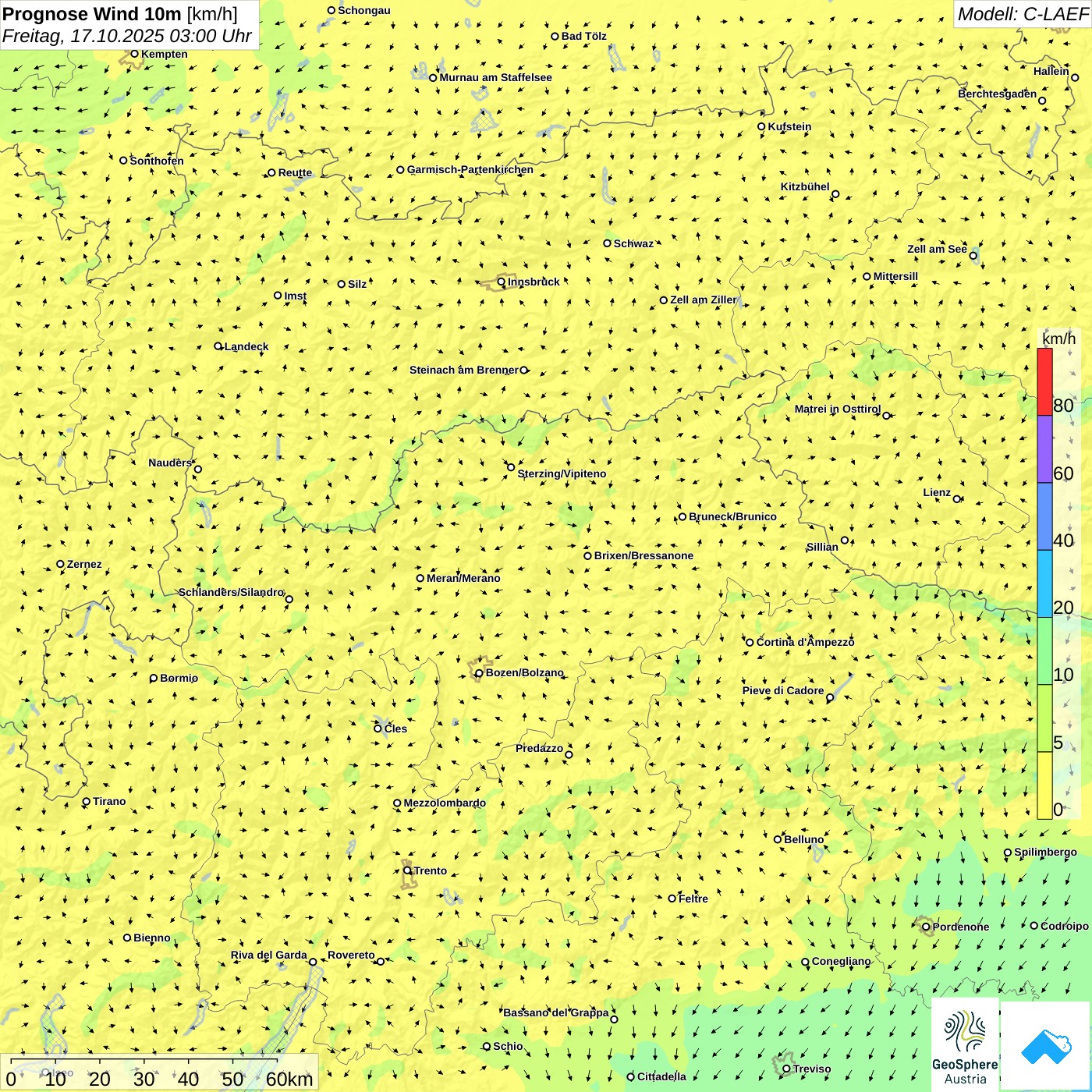
Task: Click the Hallein location marker
Action: pos(1075,77)
